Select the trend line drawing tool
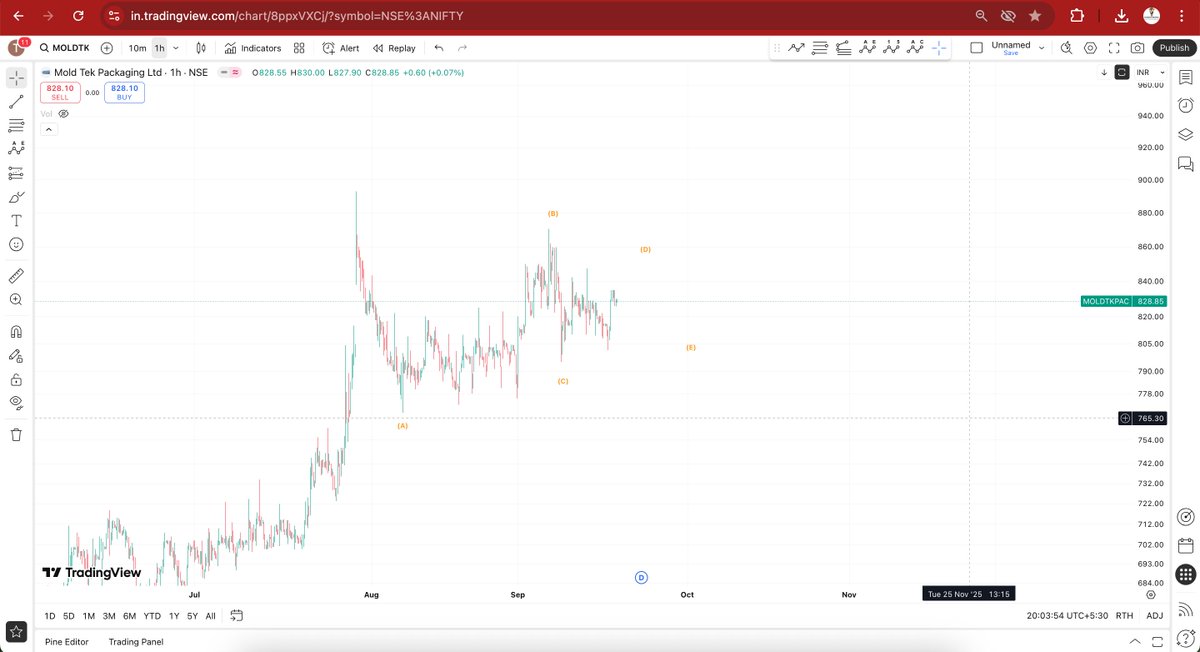This screenshot has width=1200, height=652. (x=16, y=101)
